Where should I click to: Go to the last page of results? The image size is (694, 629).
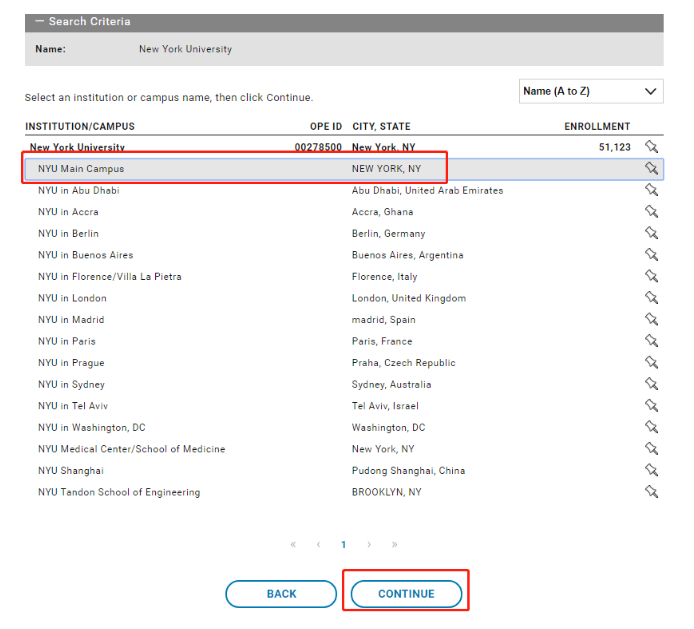[x=394, y=544]
